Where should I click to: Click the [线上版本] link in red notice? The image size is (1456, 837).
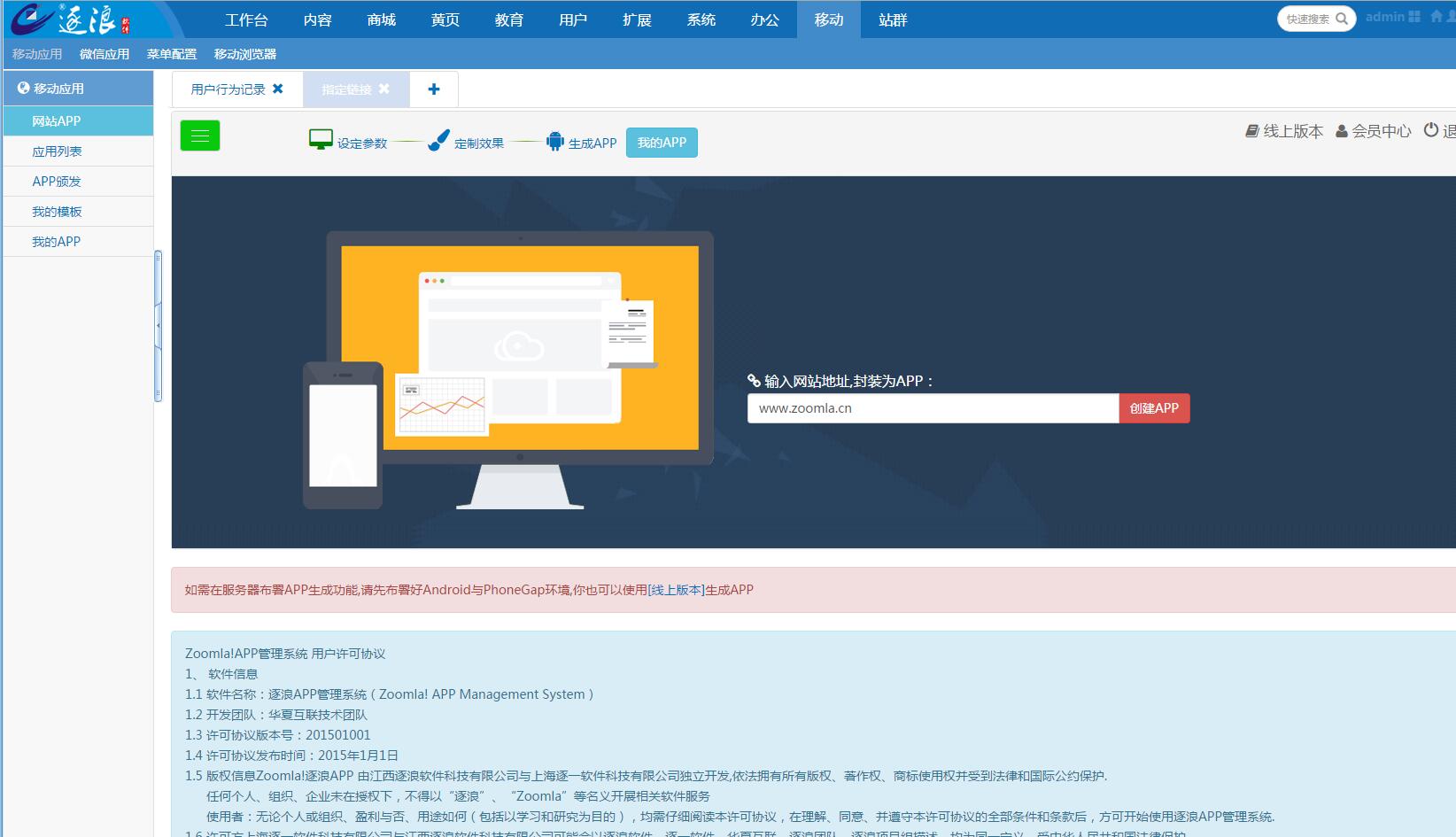tap(677, 590)
